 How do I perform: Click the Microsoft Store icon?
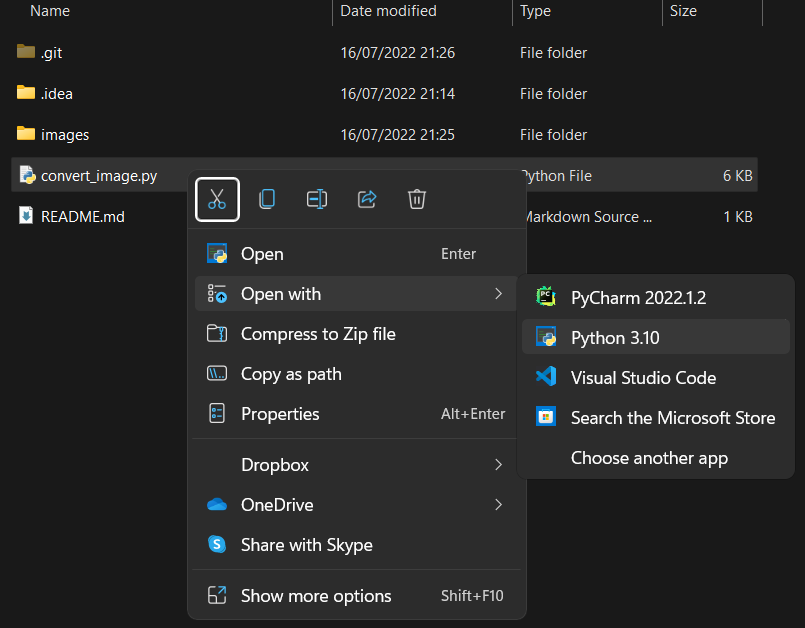[x=546, y=416]
